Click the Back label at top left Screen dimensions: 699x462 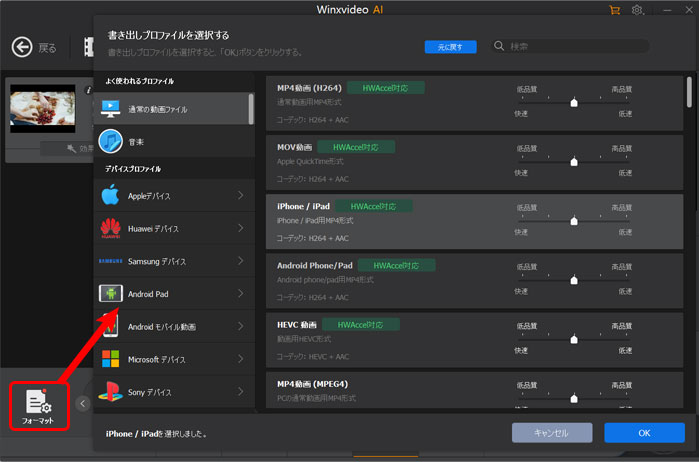47,48
